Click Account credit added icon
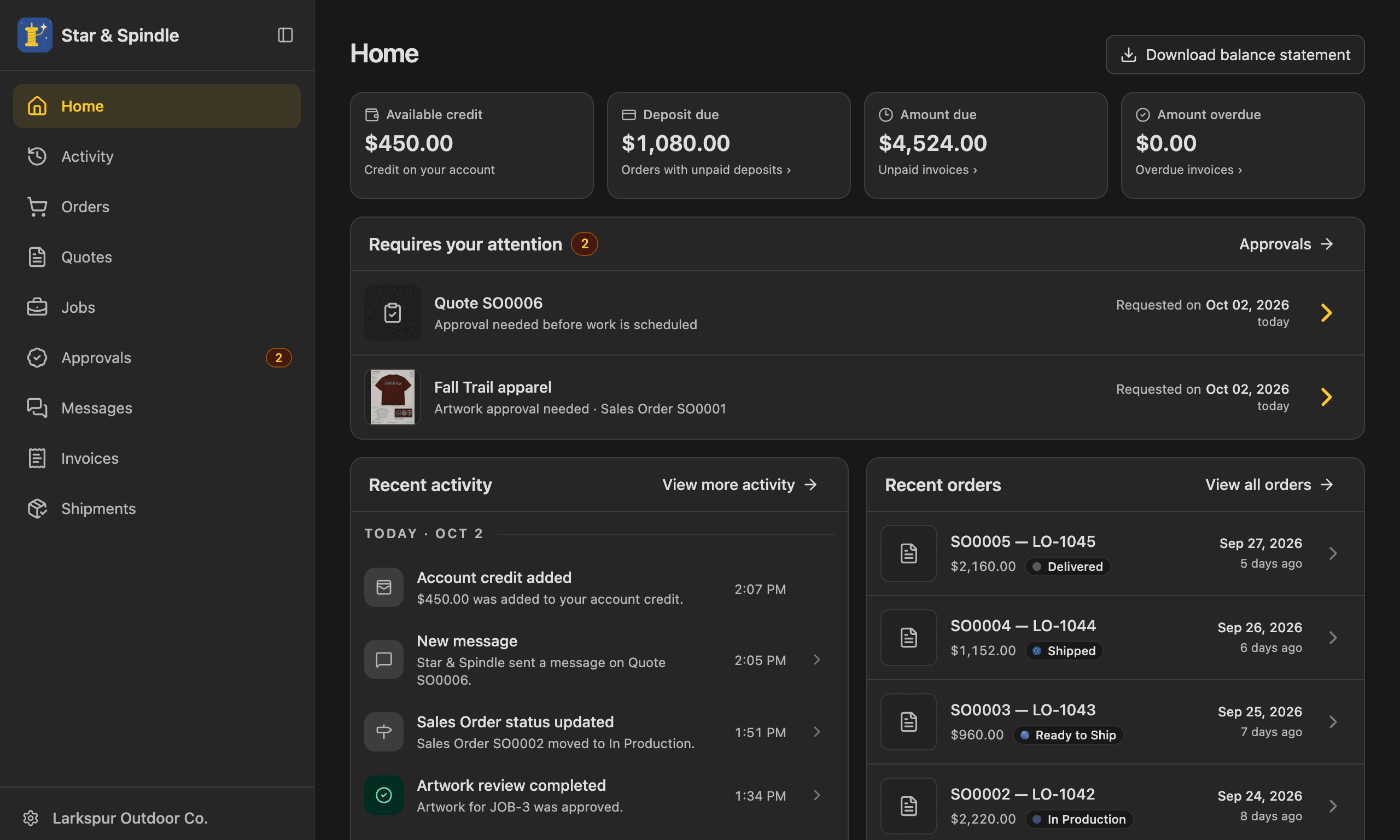 tap(384, 587)
